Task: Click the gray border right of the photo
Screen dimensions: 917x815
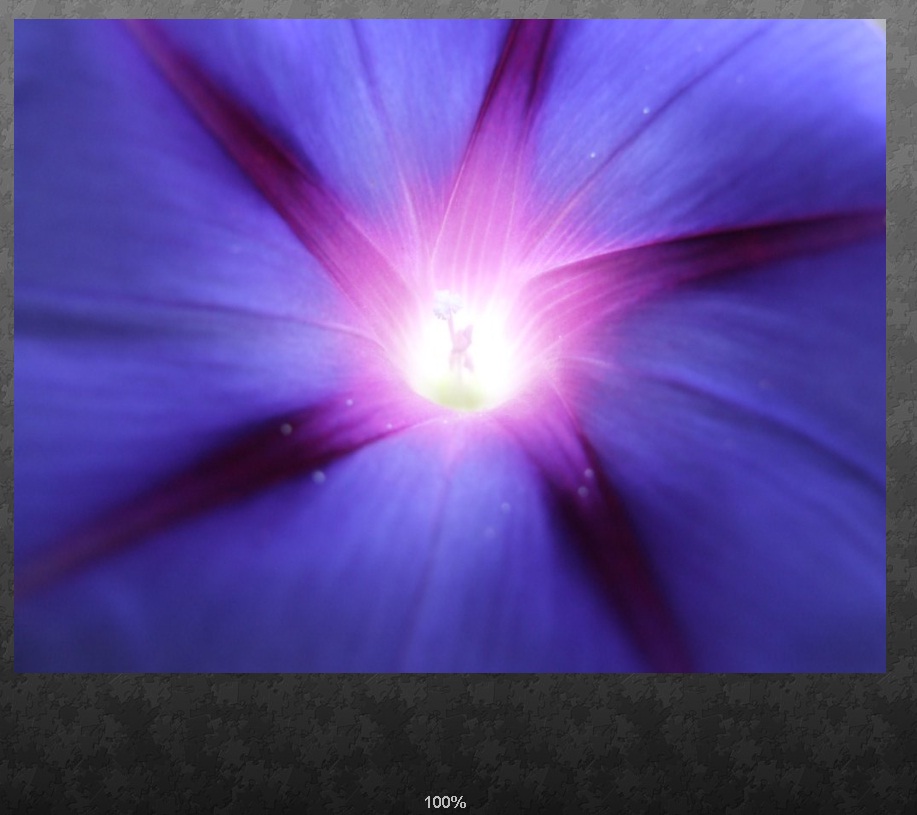Action: (900, 350)
